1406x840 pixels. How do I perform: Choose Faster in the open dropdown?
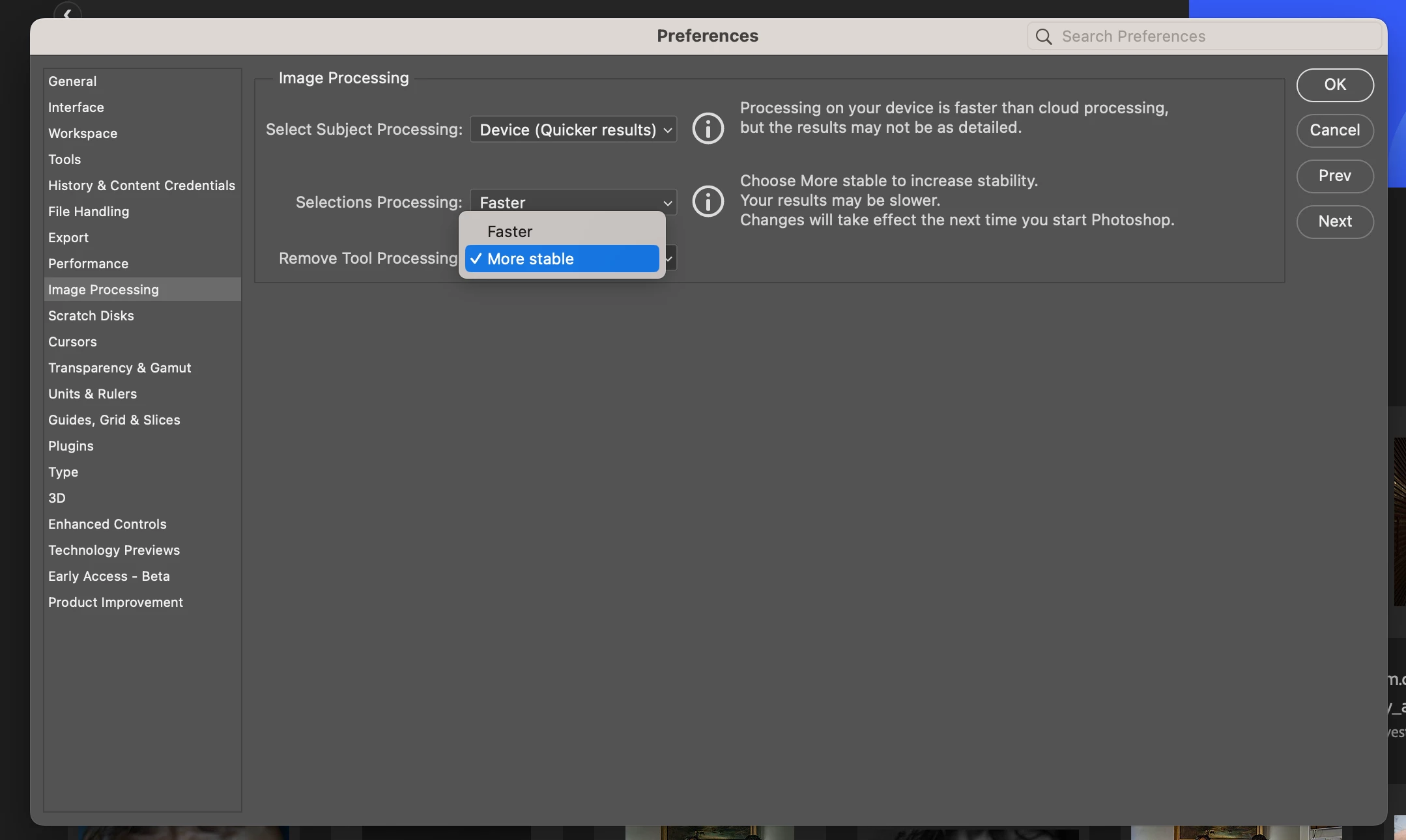click(509, 232)
